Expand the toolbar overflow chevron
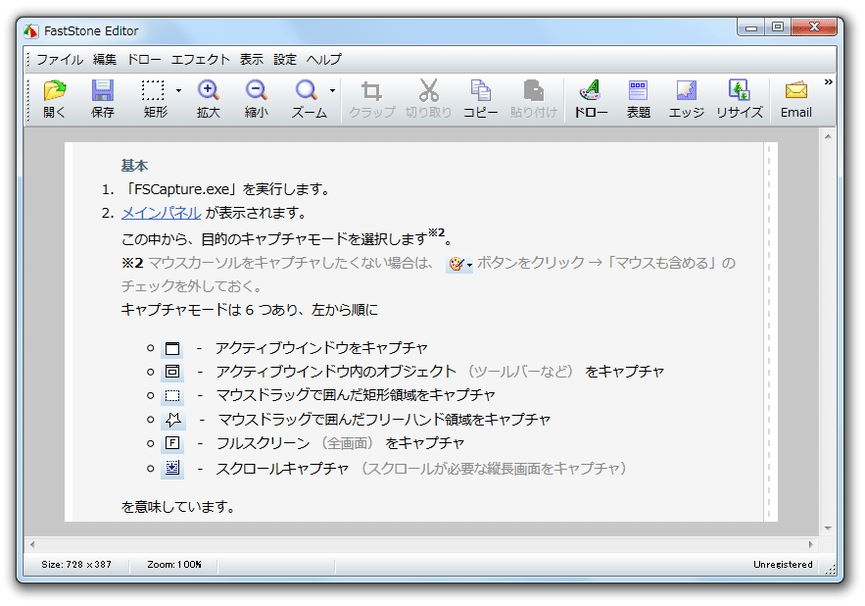The width and height of the screenshot is (865, 606). 828,82
